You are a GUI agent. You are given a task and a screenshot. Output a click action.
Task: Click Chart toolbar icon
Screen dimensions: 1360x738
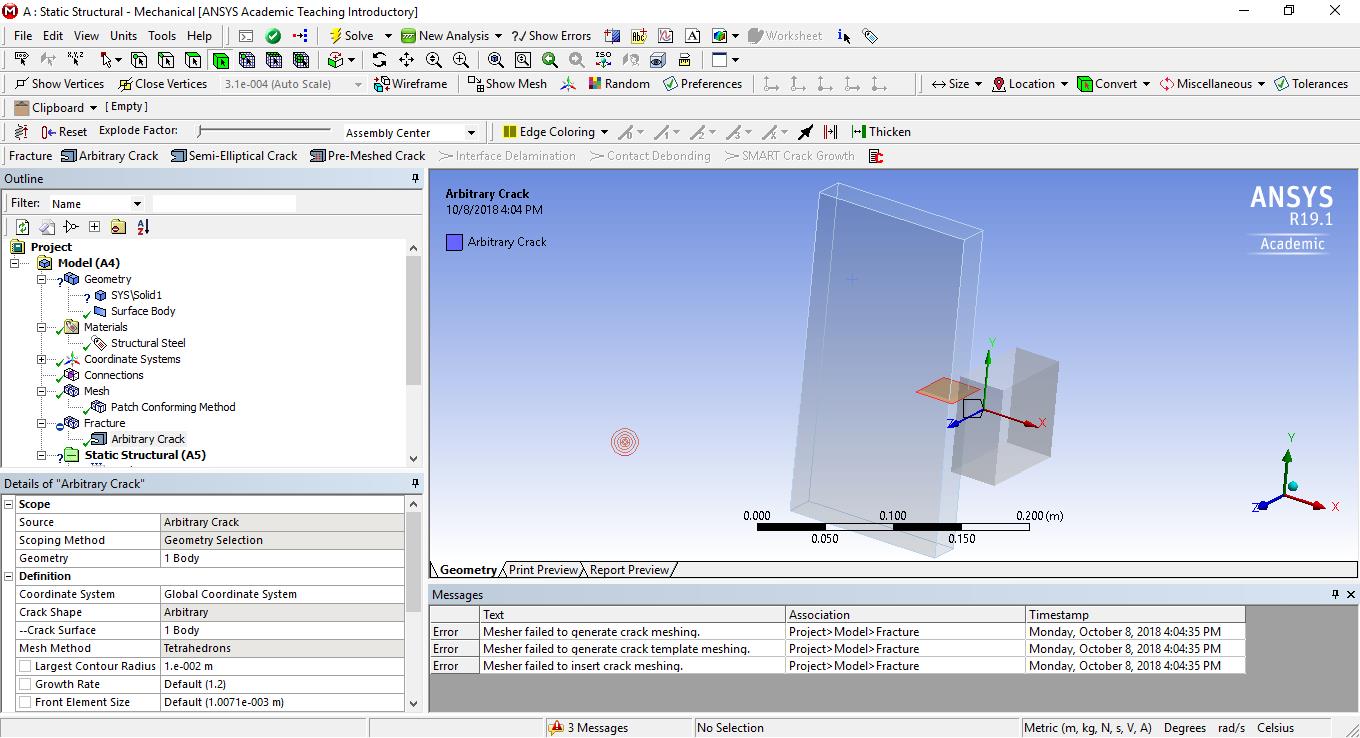[x=666, y=35]
